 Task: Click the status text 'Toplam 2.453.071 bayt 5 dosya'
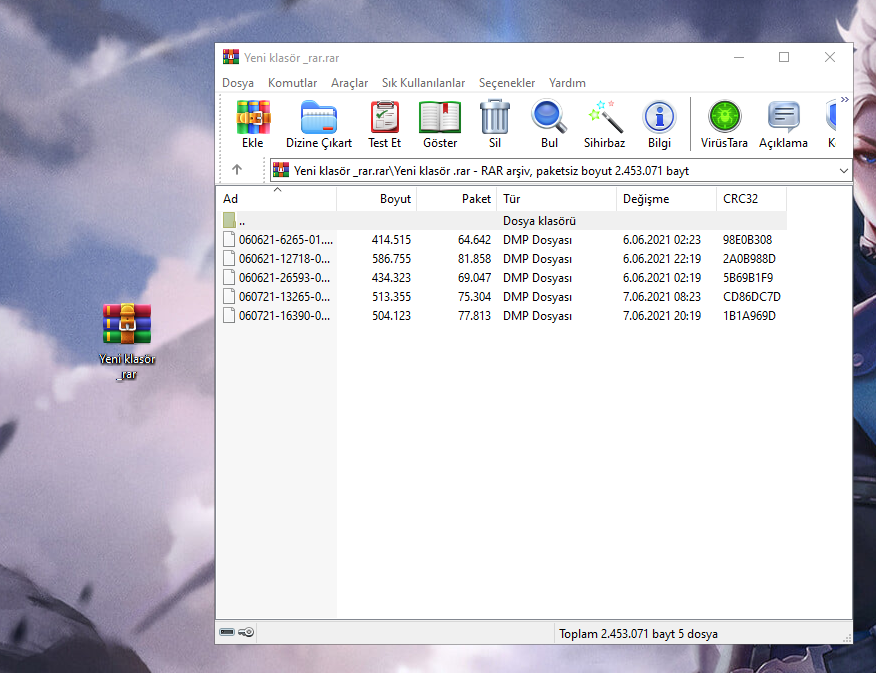click(638, 633)
